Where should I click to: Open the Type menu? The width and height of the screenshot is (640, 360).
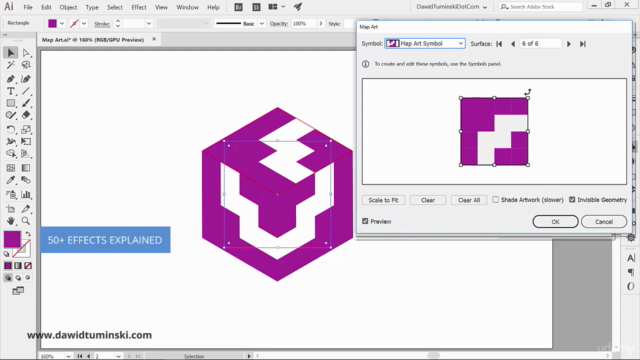click(x=92, y=7)
